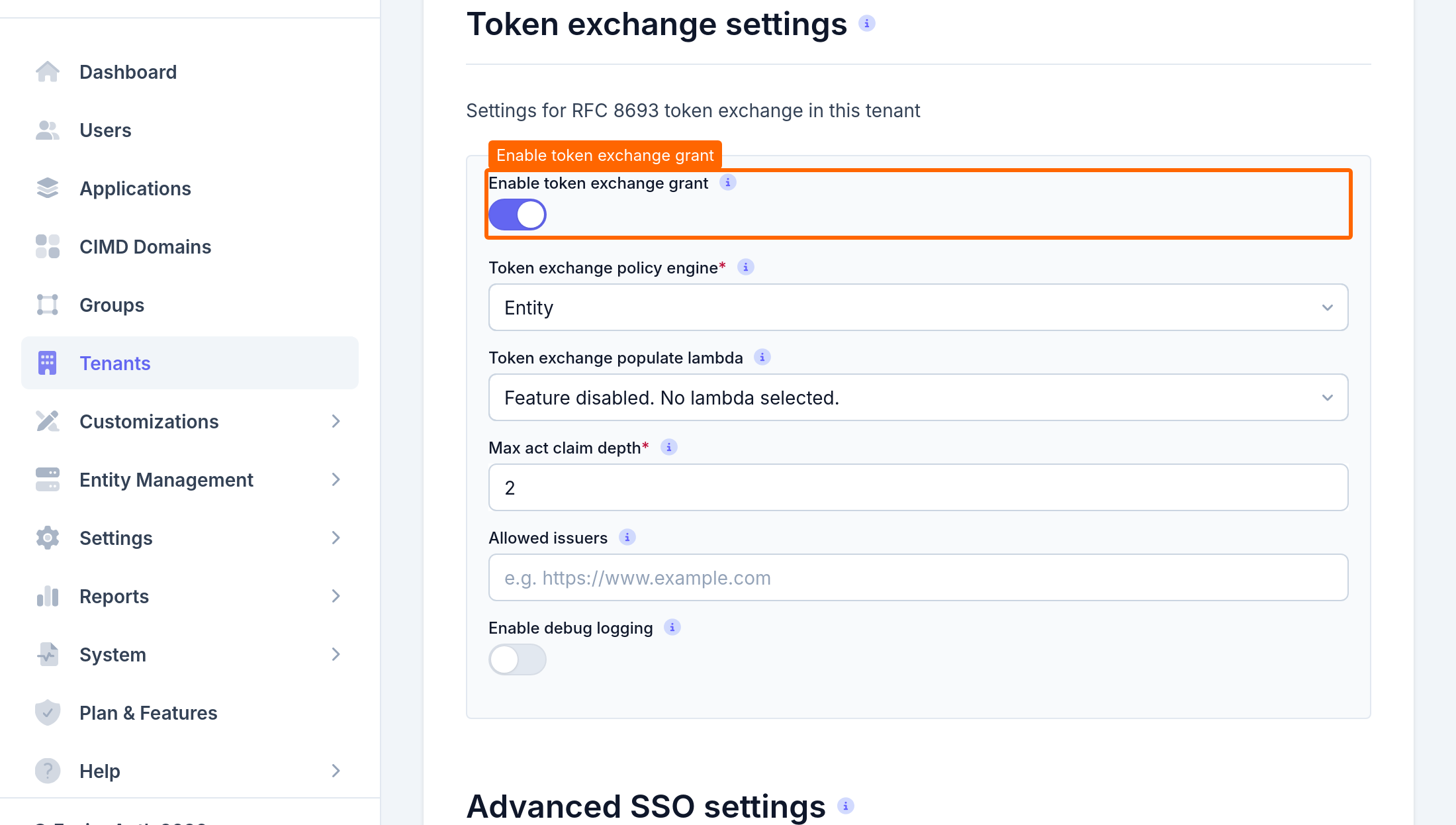Click the Users people icon
1456x825 pixels.
(x=48, y=130)
